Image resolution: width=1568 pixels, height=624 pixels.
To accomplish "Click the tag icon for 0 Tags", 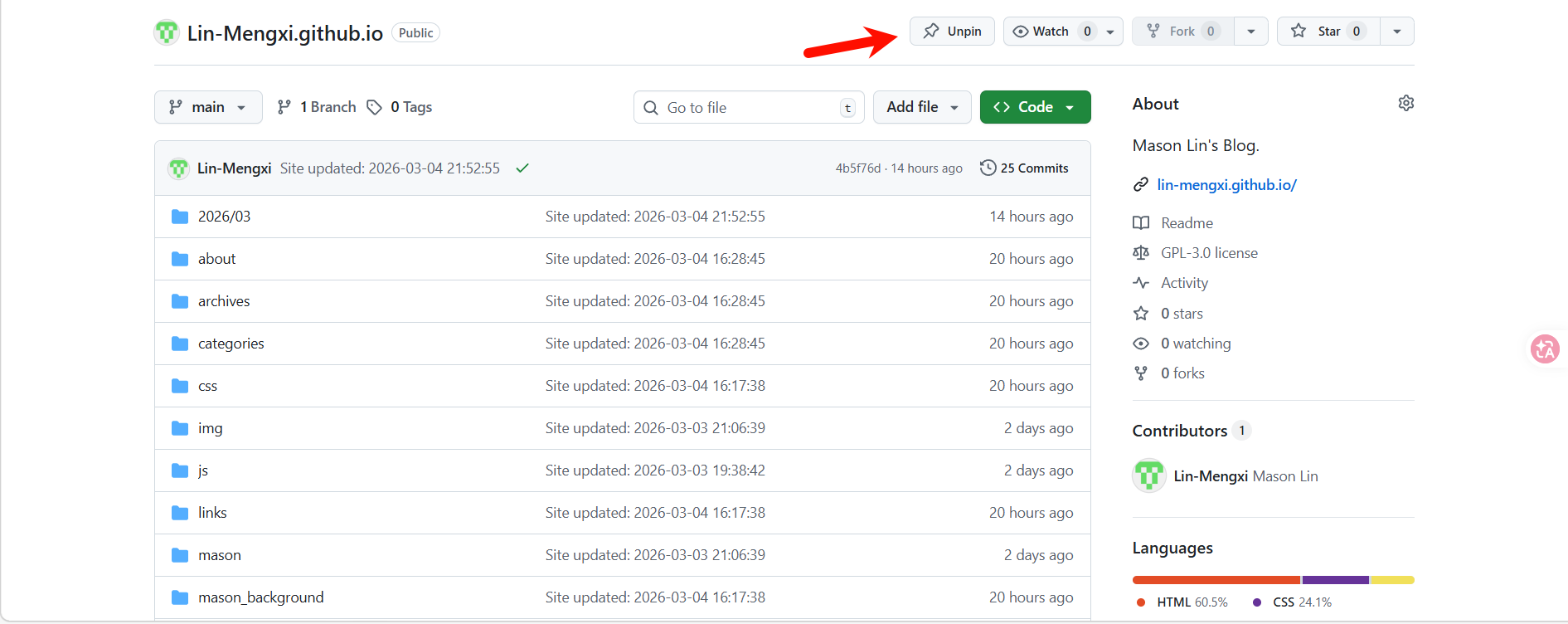I will tap(375, 107).
